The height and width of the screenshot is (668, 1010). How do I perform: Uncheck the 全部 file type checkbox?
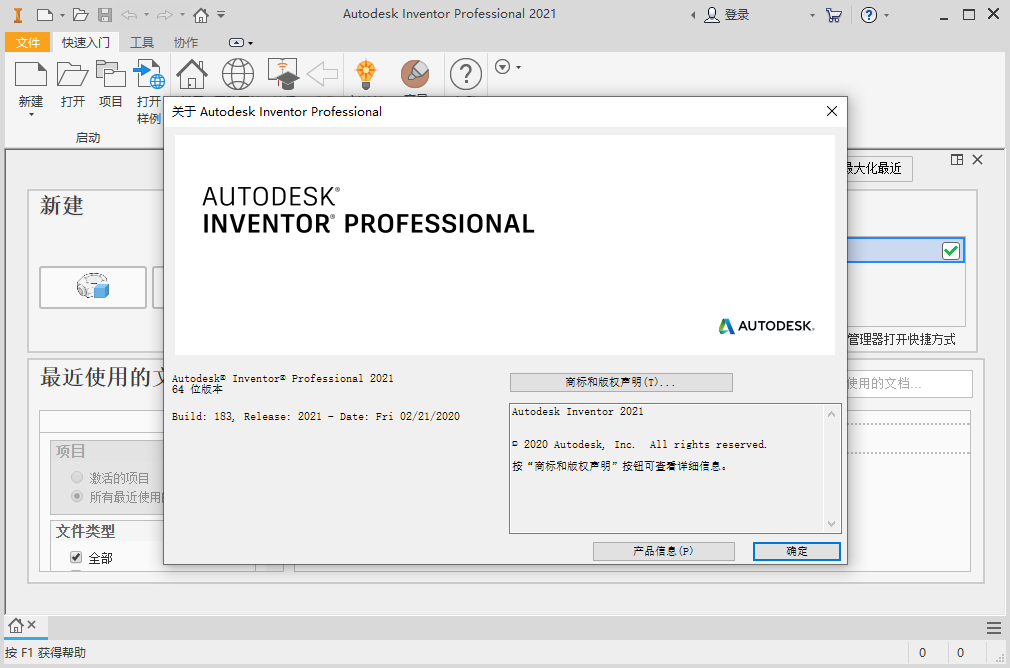tap(76, 557)
